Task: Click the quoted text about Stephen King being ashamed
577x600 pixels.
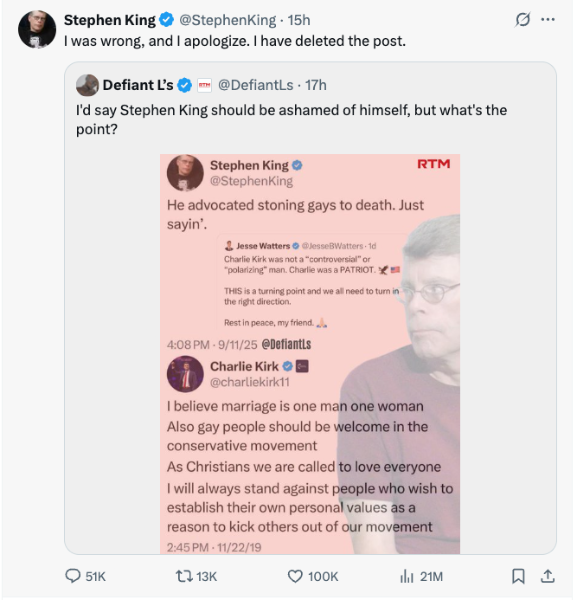Action: coord(292,119)
